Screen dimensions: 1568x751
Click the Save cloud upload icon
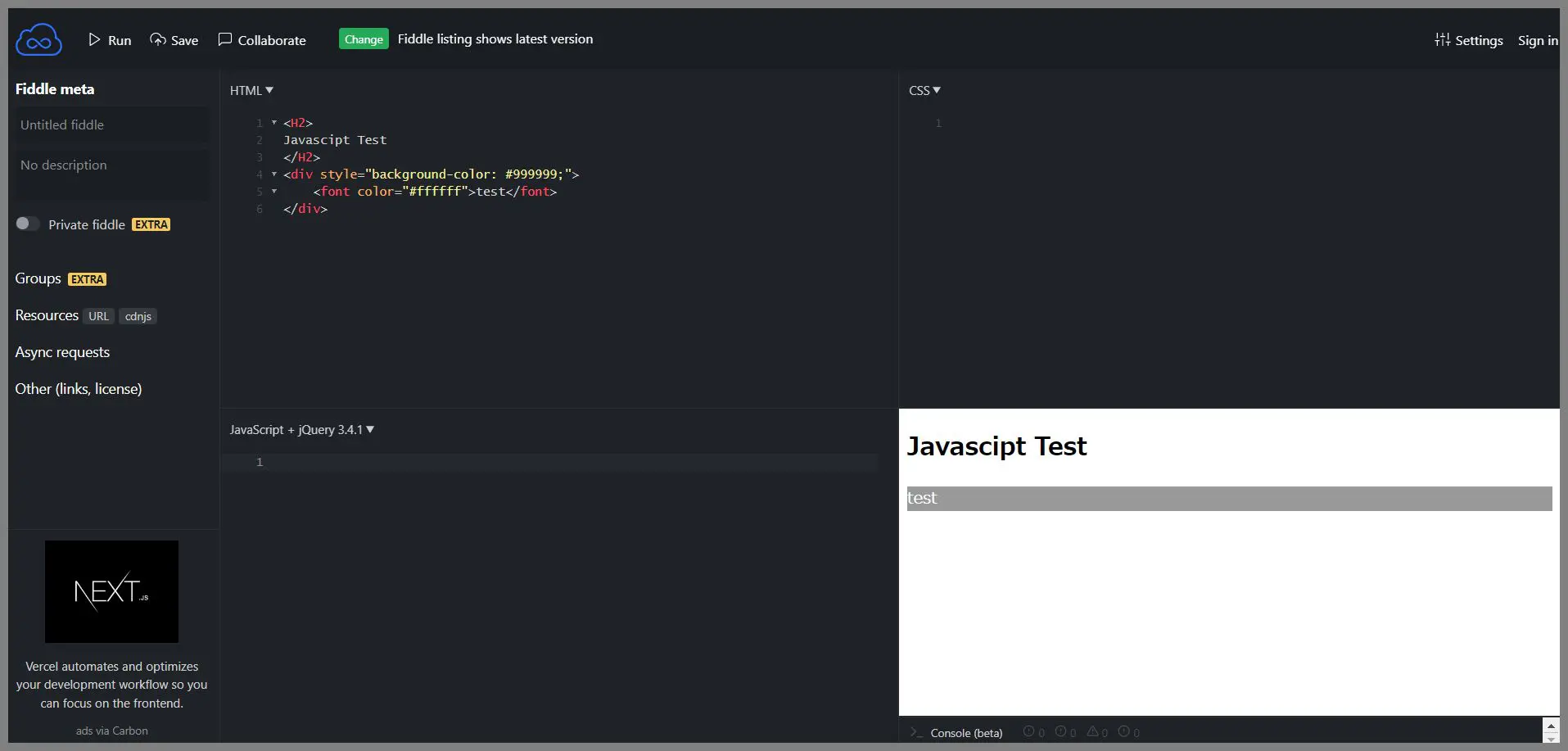click(158, 39)
